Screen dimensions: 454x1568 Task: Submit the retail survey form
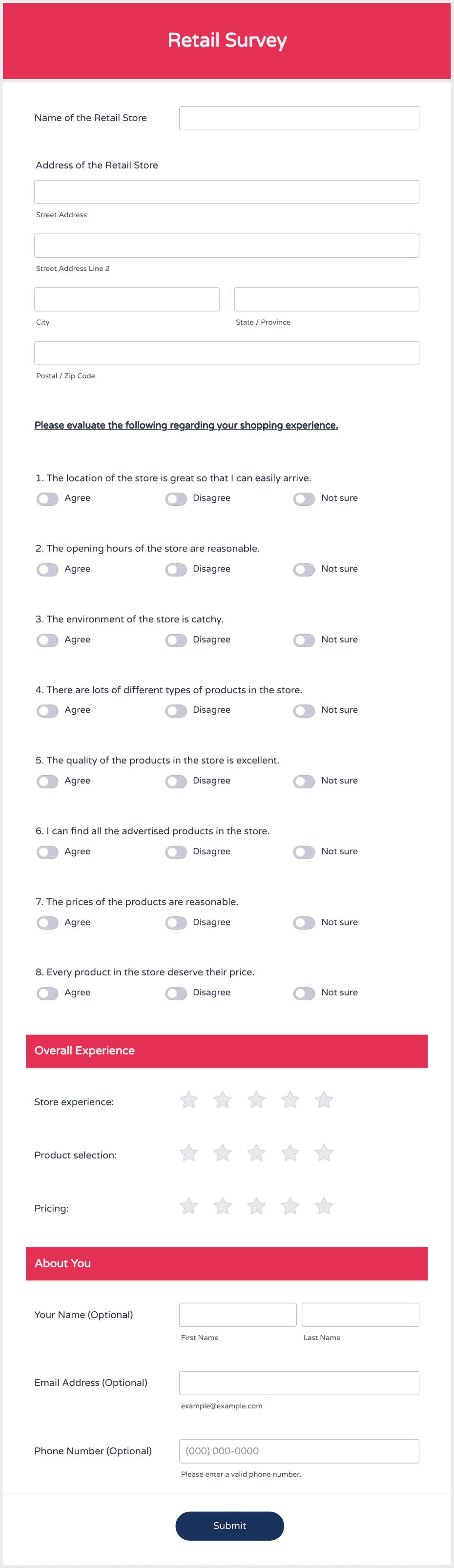tap(229, 1526)
